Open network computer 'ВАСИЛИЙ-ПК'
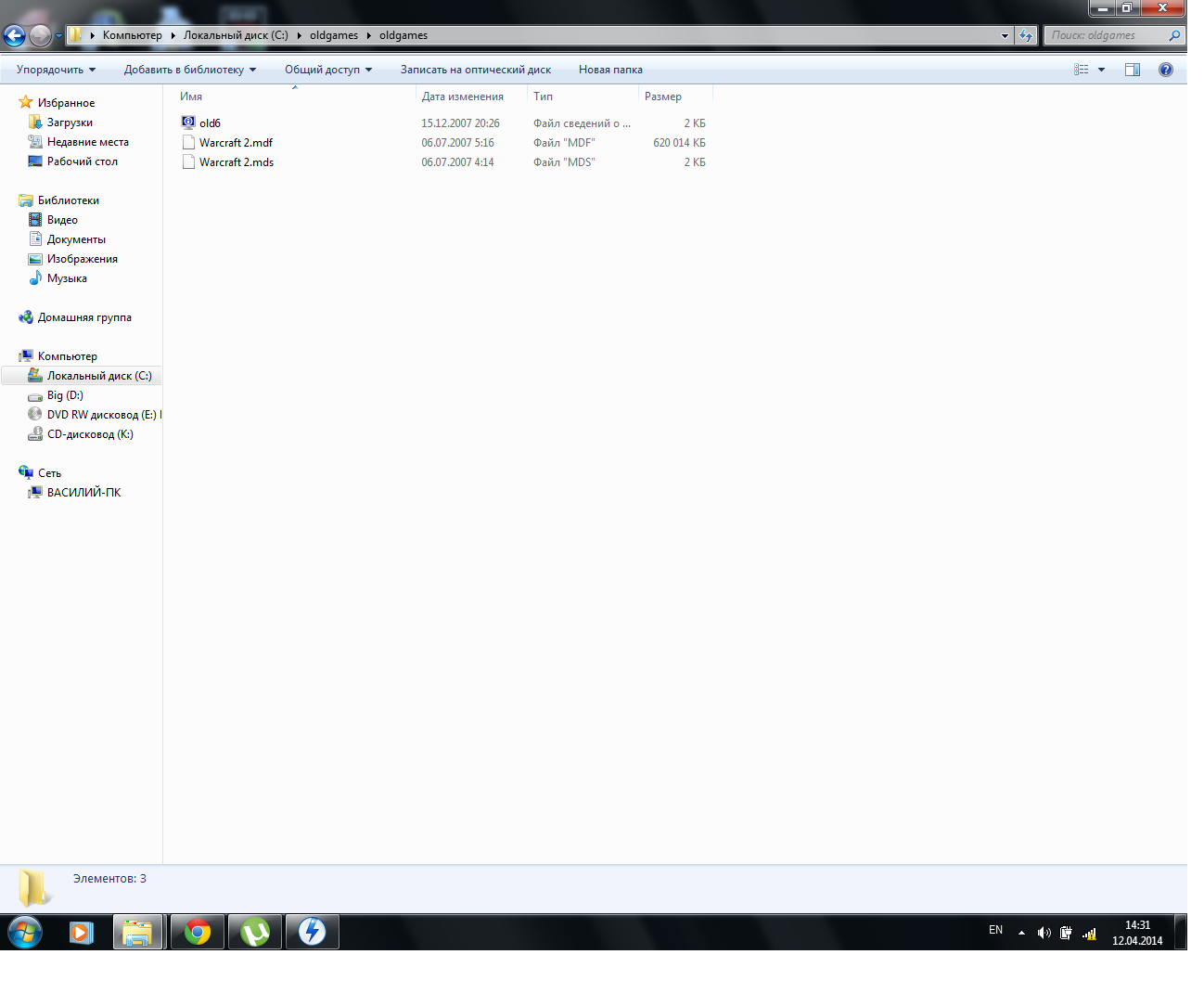 (x=83, y=493)
